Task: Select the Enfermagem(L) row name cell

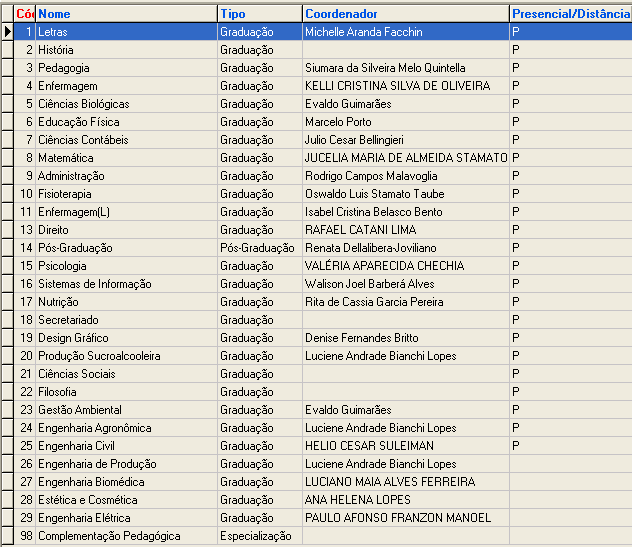Action: 126,212
